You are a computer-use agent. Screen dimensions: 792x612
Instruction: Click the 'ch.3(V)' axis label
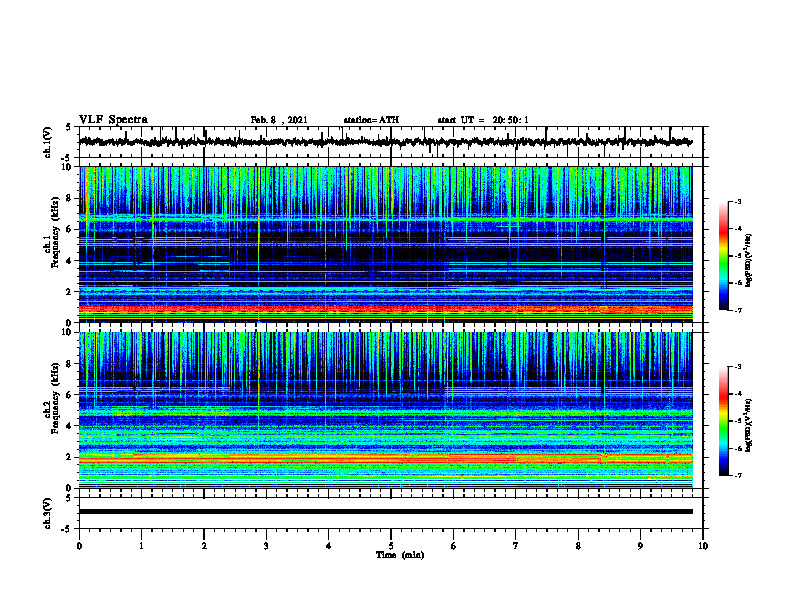[x=47, y=513]
